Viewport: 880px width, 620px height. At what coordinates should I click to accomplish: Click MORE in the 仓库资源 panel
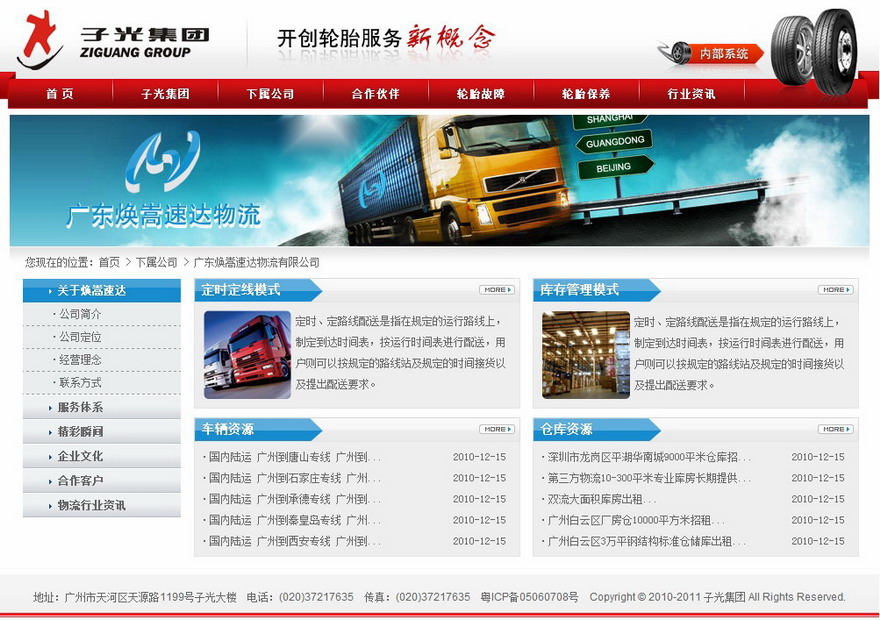pos(836,429)
